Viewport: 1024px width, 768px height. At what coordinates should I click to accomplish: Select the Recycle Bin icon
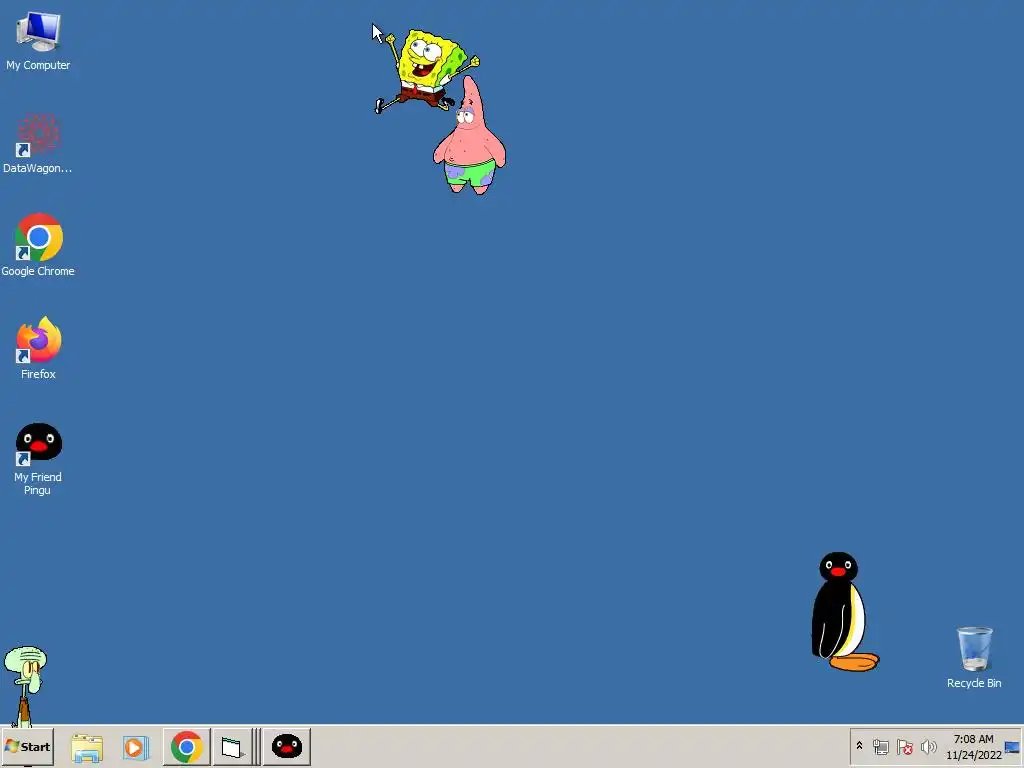click(974, 657)
